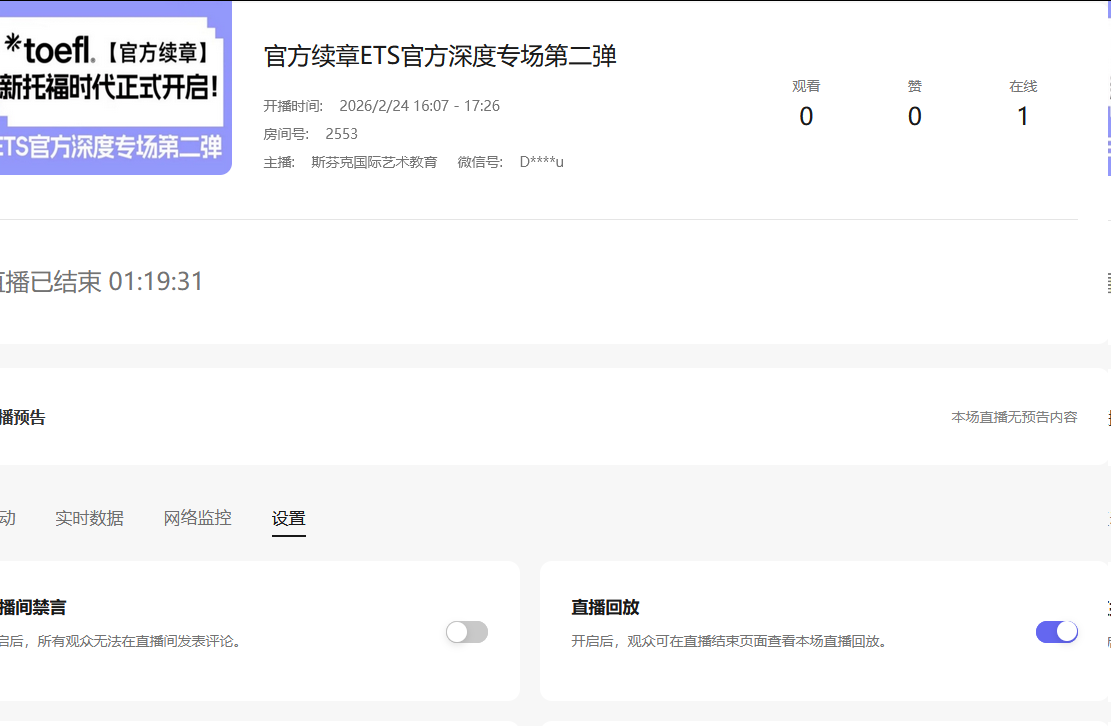The height and width of the screenshot is (726, 1111).
Task: Click the WeChat ID D****u
Action: click(x=541, y=162)
